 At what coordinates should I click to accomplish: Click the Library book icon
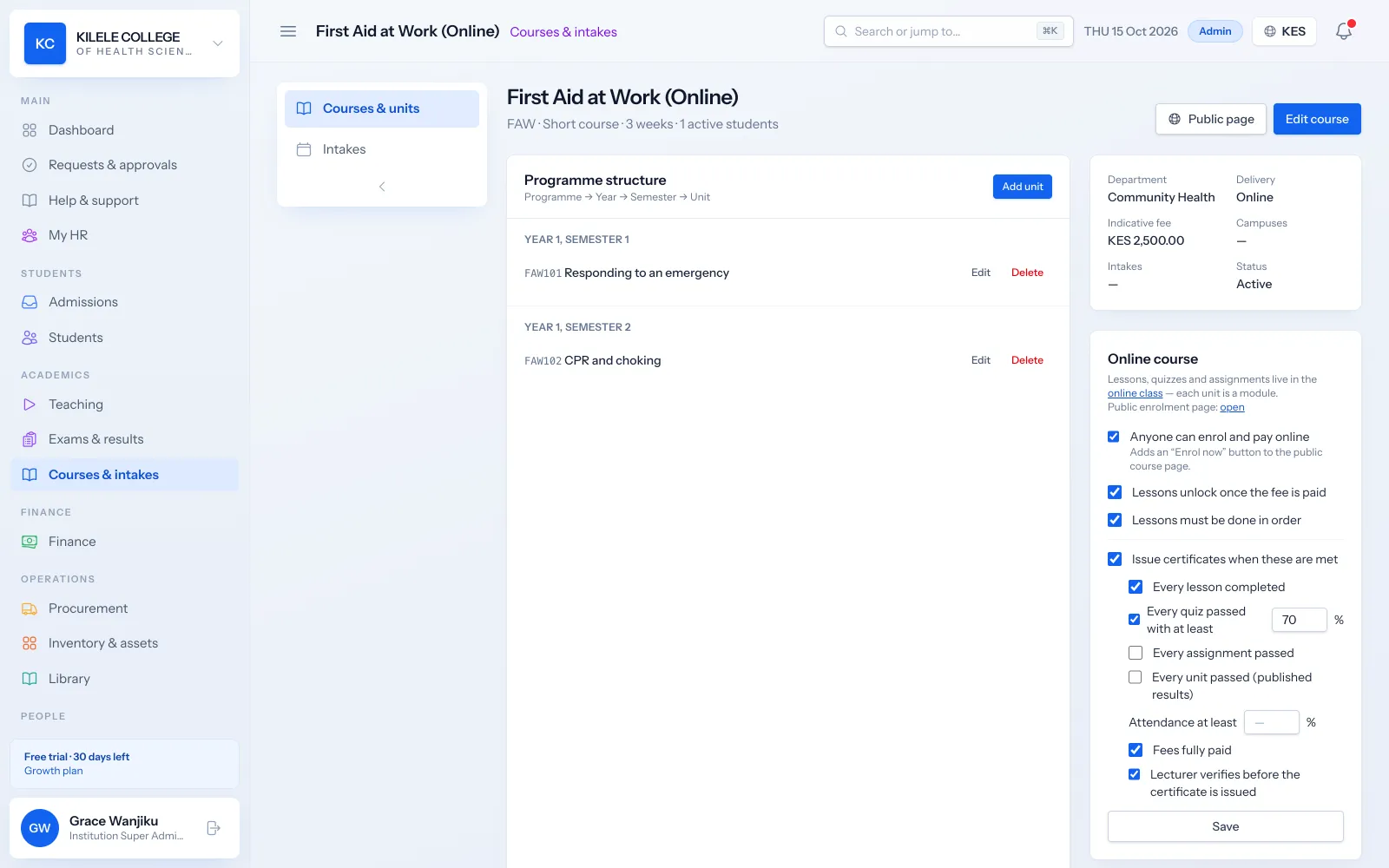pos(30,679)
